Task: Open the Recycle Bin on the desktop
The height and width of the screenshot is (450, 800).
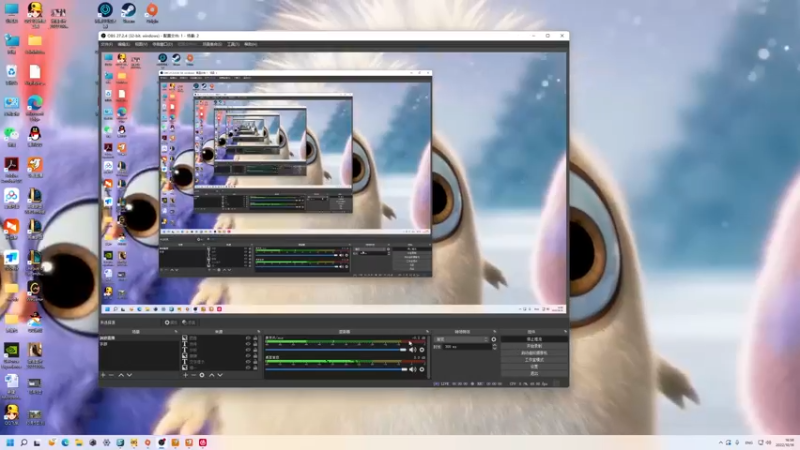Action: (x=11, y=74)
